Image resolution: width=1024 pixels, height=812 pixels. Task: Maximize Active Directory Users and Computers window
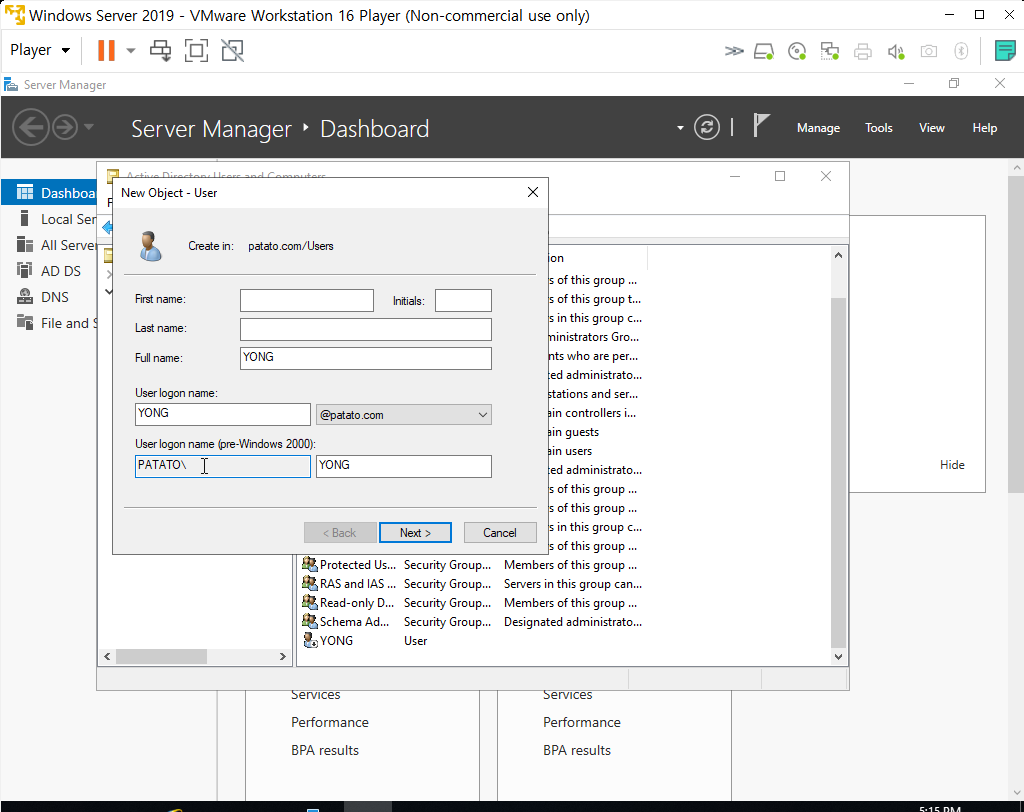point(780,176)
